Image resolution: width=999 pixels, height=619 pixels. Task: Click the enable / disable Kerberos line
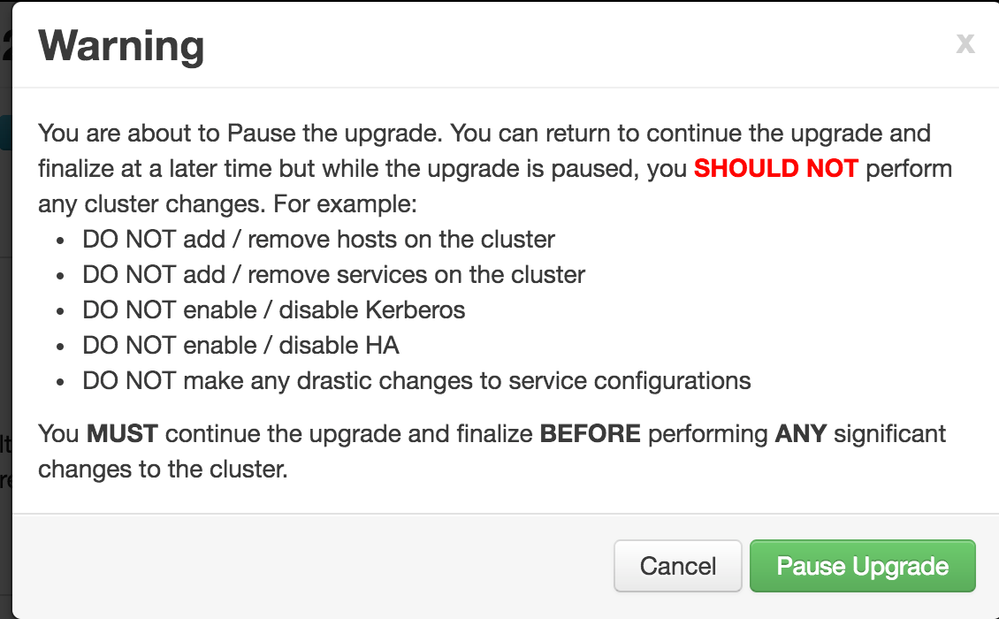[273, 310]
